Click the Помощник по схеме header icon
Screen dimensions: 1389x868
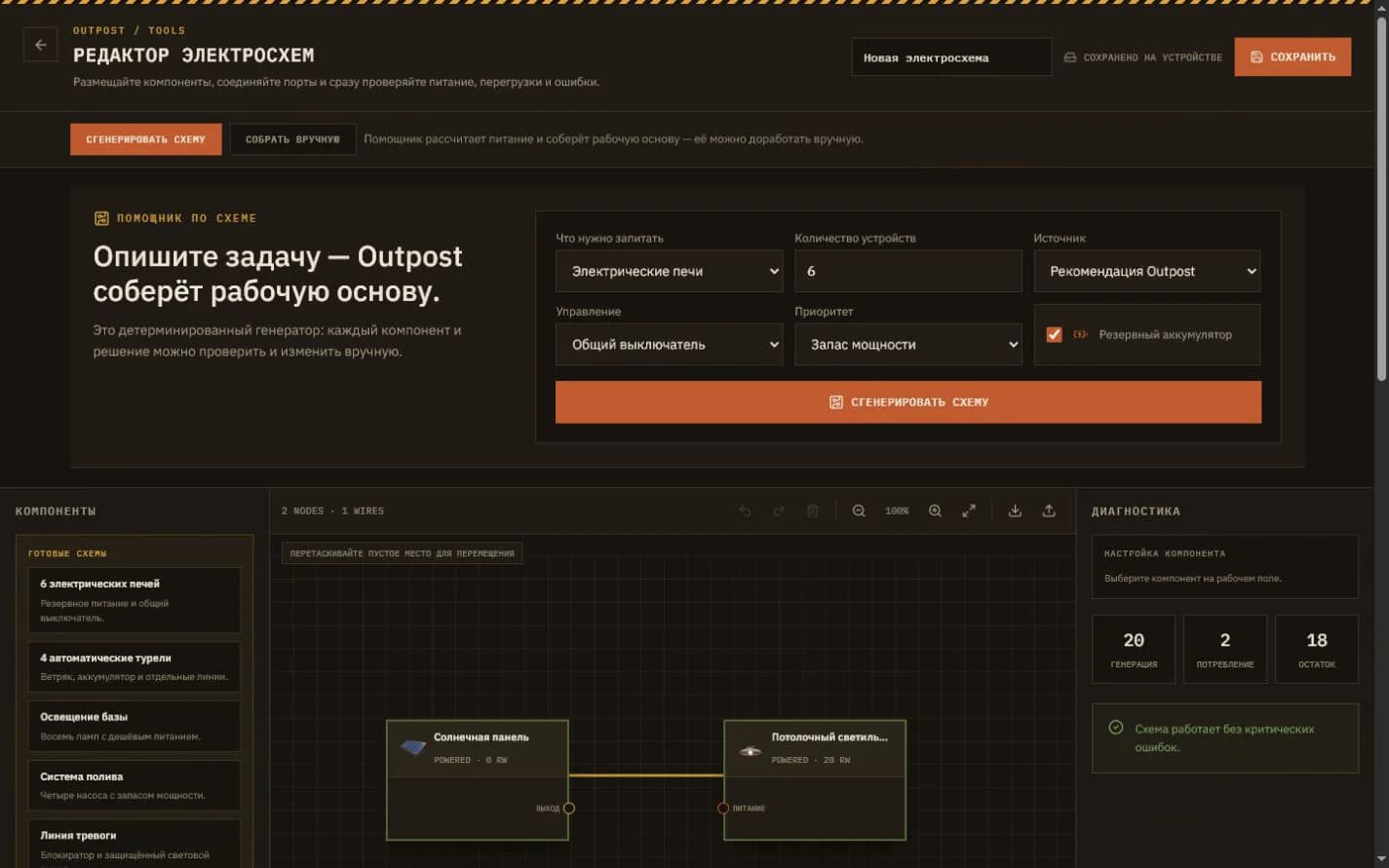point(101,218)
